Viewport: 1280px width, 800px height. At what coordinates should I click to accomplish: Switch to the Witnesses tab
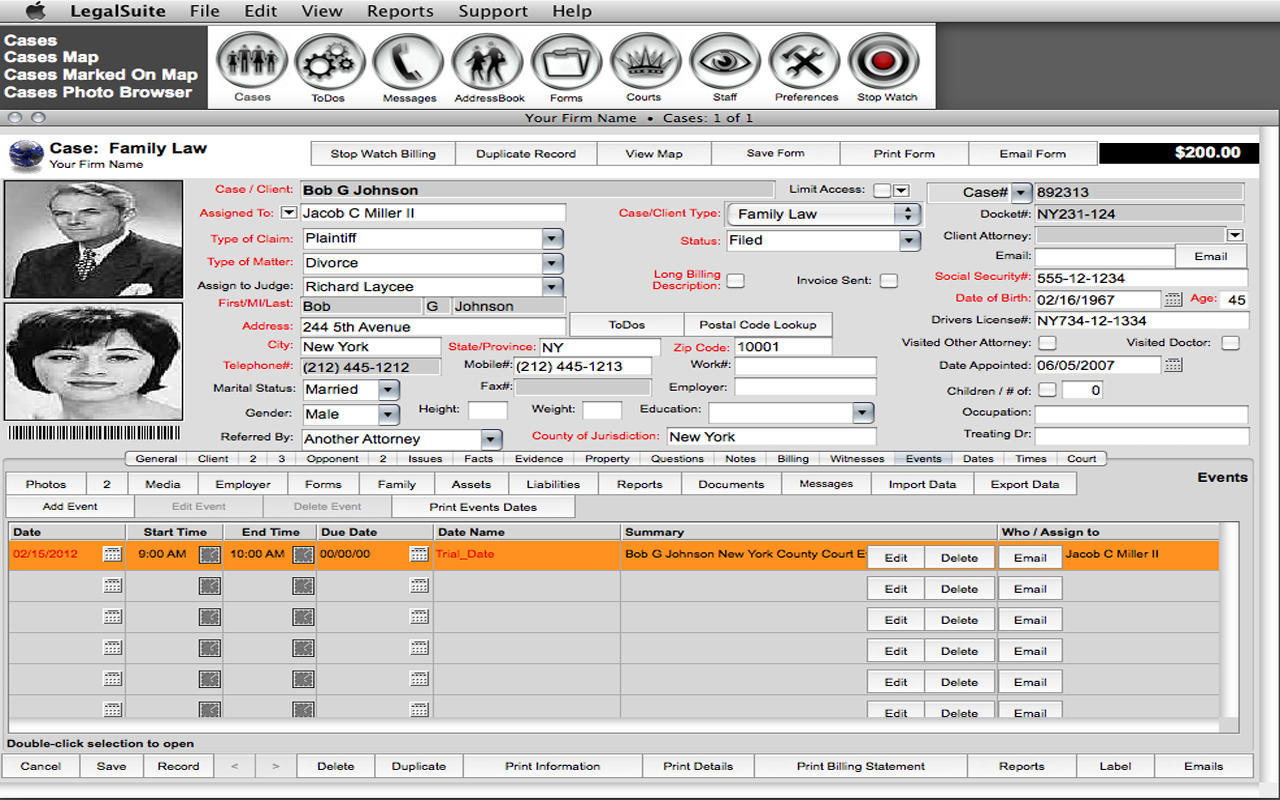pyautogui.click(x=857, y=459)
